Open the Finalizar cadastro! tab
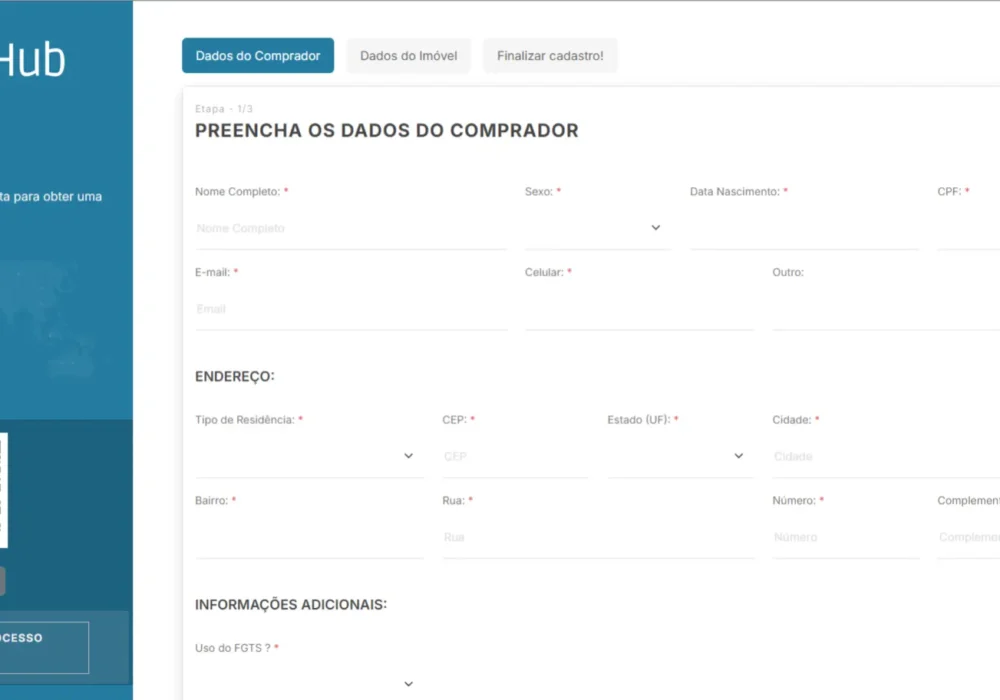 tap(550, 56)
